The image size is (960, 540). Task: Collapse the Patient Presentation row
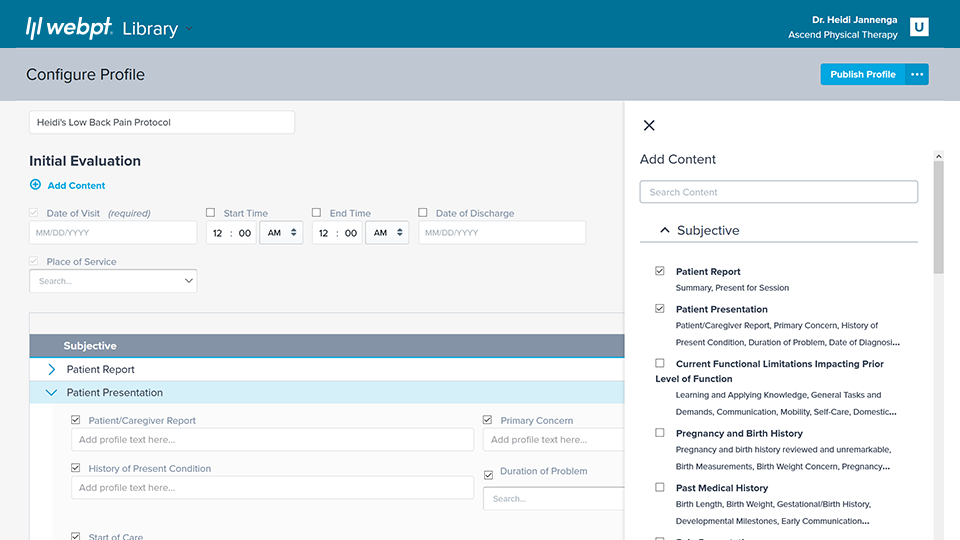click(52, 393)
